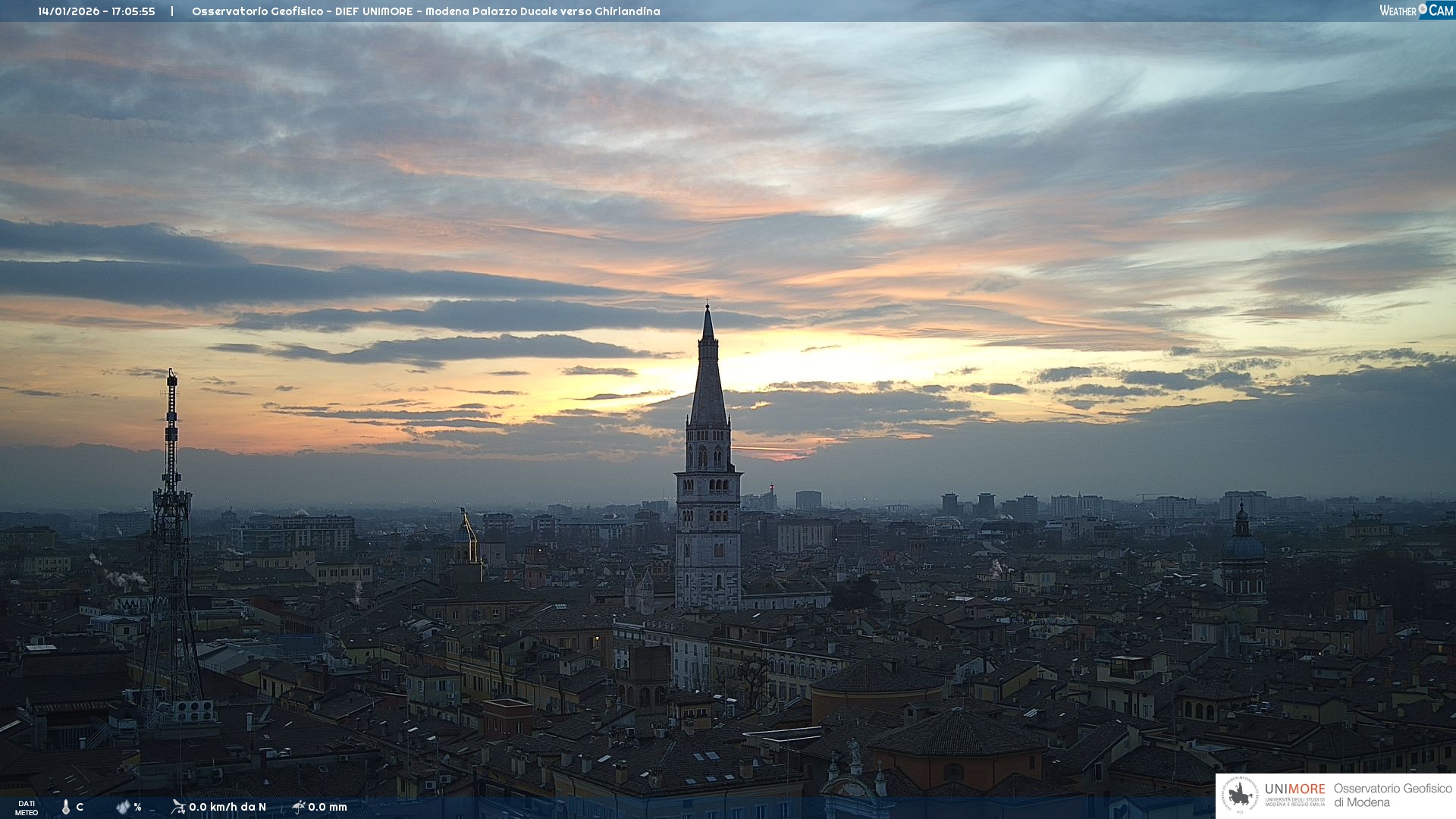
Task: Click the WeatherCam logo
Action: tap(1416, 11)
